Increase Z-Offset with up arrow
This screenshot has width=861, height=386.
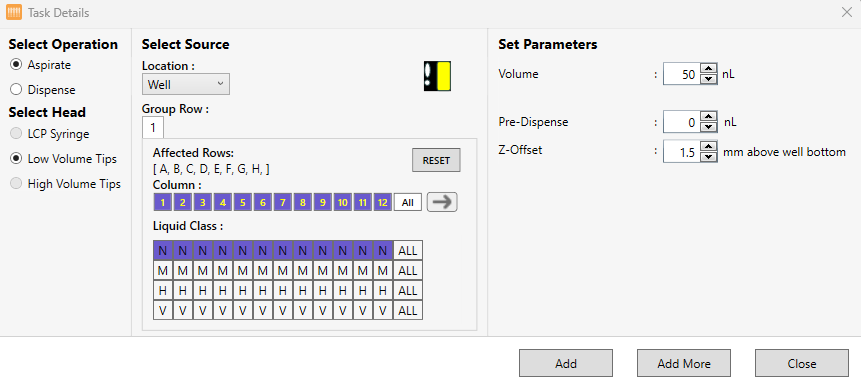pyautogui.click(x=709, y=146)
